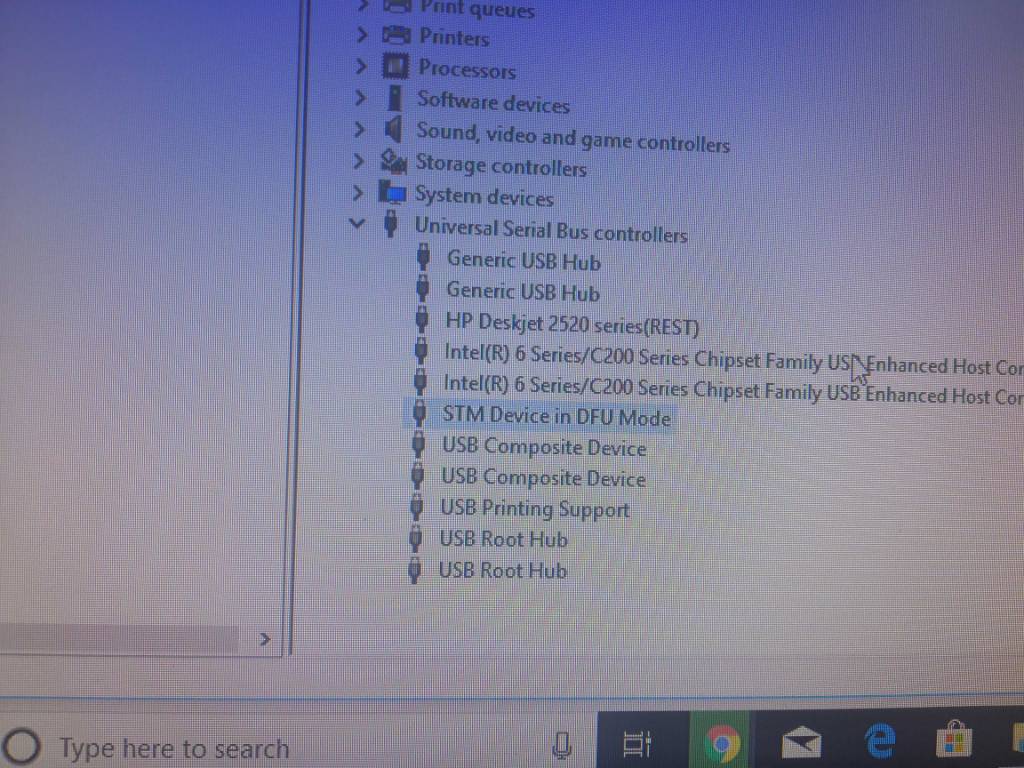The width and height of the screenshot is (1024, 768).
Task: Launch Microsoft Edge from the taskbar
Action: (880, 742)
